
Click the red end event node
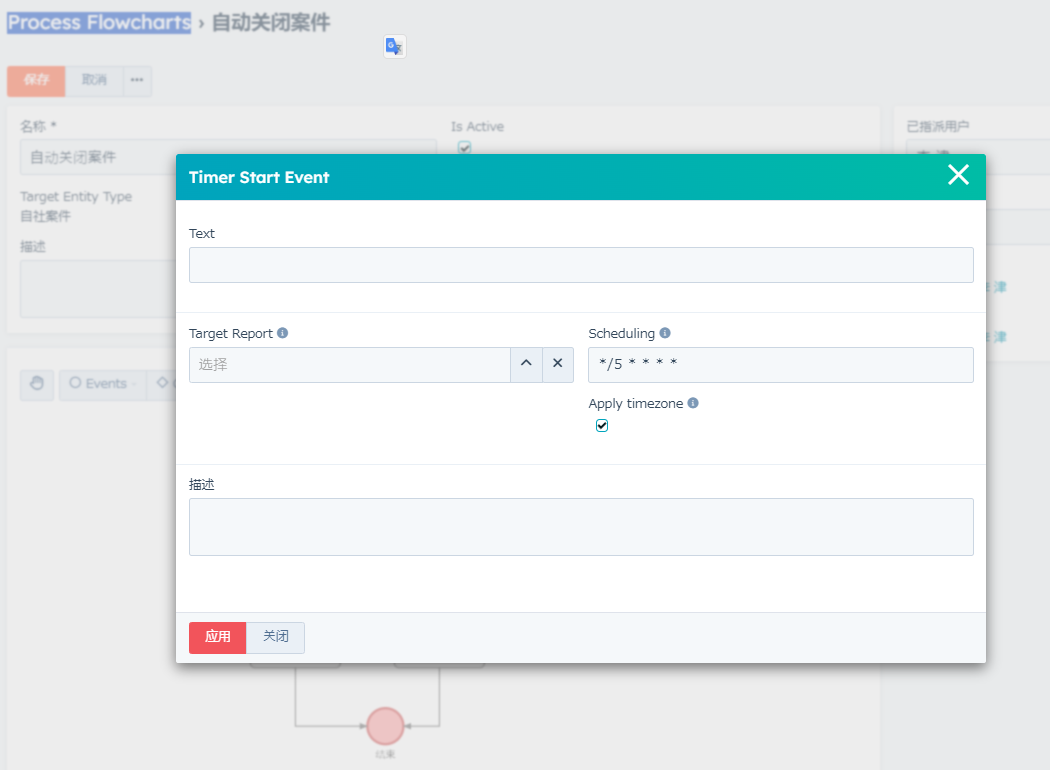coord(385,726)
